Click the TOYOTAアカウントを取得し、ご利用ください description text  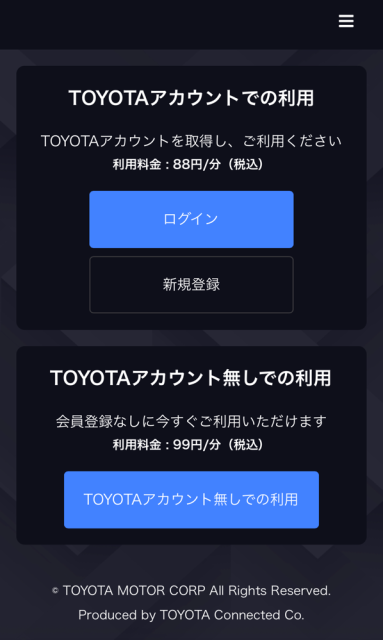tap(191, 141)
